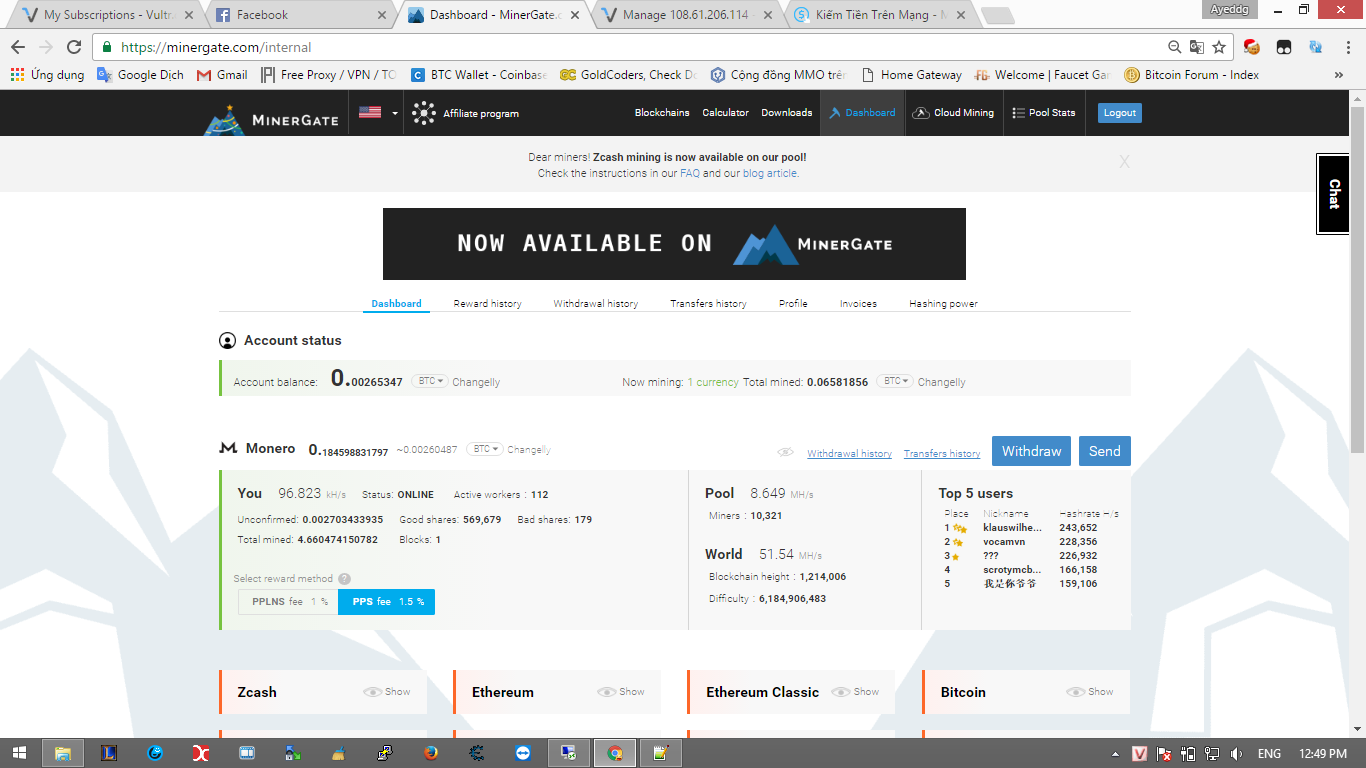Open the Calculator page
This screenshot has width=1366, height=768.
tap(725, 113)
